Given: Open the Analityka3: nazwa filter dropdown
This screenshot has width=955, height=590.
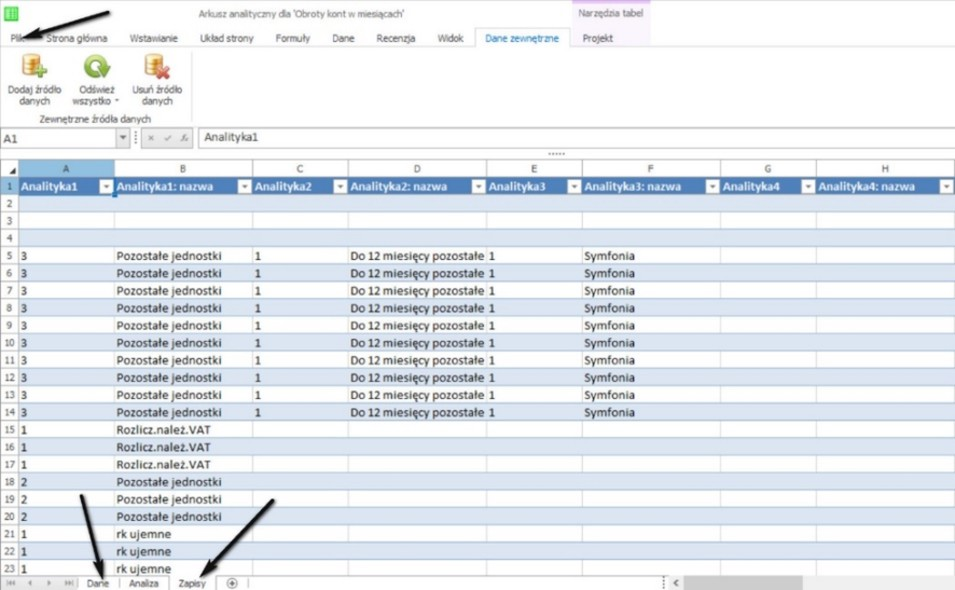Looking at the screenshot, I should tap(712, 187).
